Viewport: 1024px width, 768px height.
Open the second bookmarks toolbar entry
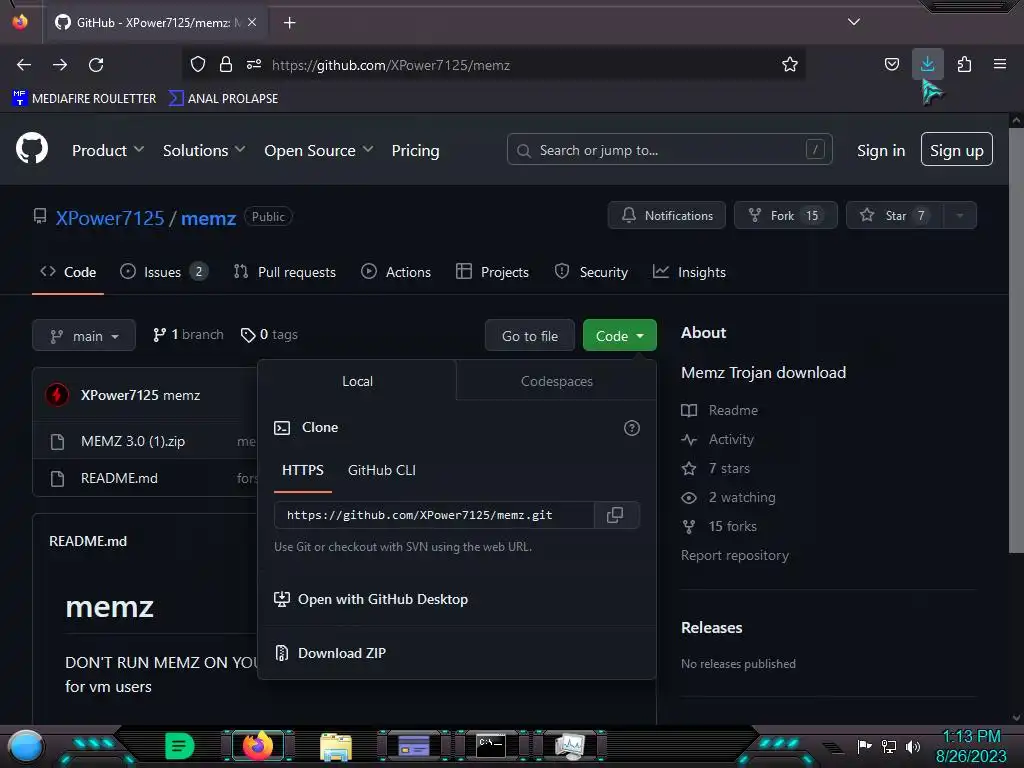tap(223, 98)
